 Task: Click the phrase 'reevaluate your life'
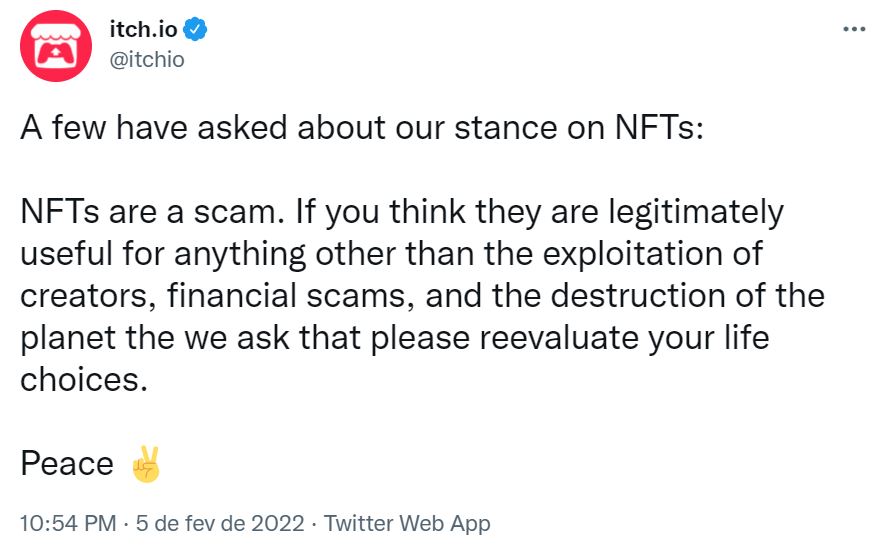[x=625, y=338]
